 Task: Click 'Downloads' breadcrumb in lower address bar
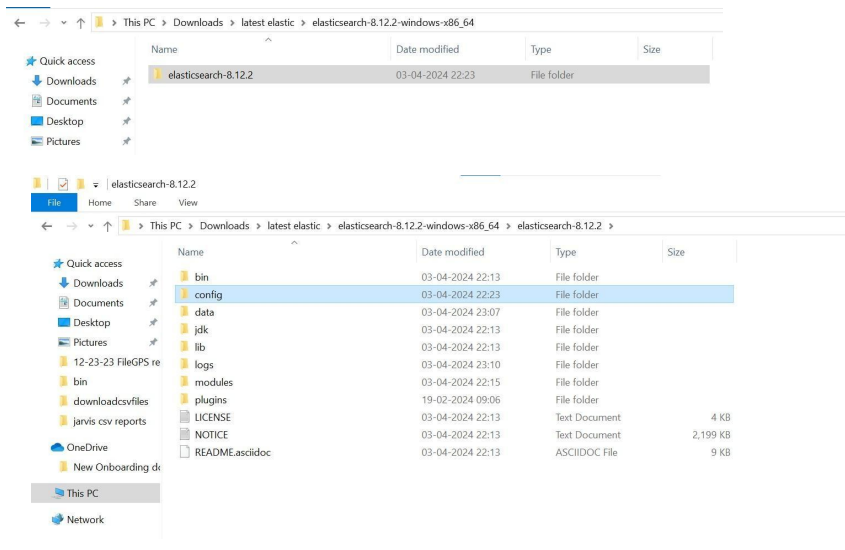click(225, 226)
